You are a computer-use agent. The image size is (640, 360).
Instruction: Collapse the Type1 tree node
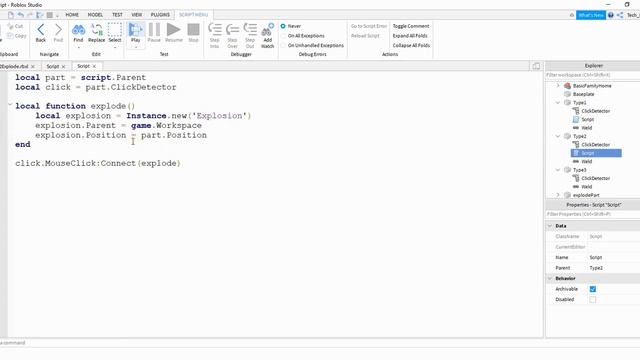(x=558, y=102)
